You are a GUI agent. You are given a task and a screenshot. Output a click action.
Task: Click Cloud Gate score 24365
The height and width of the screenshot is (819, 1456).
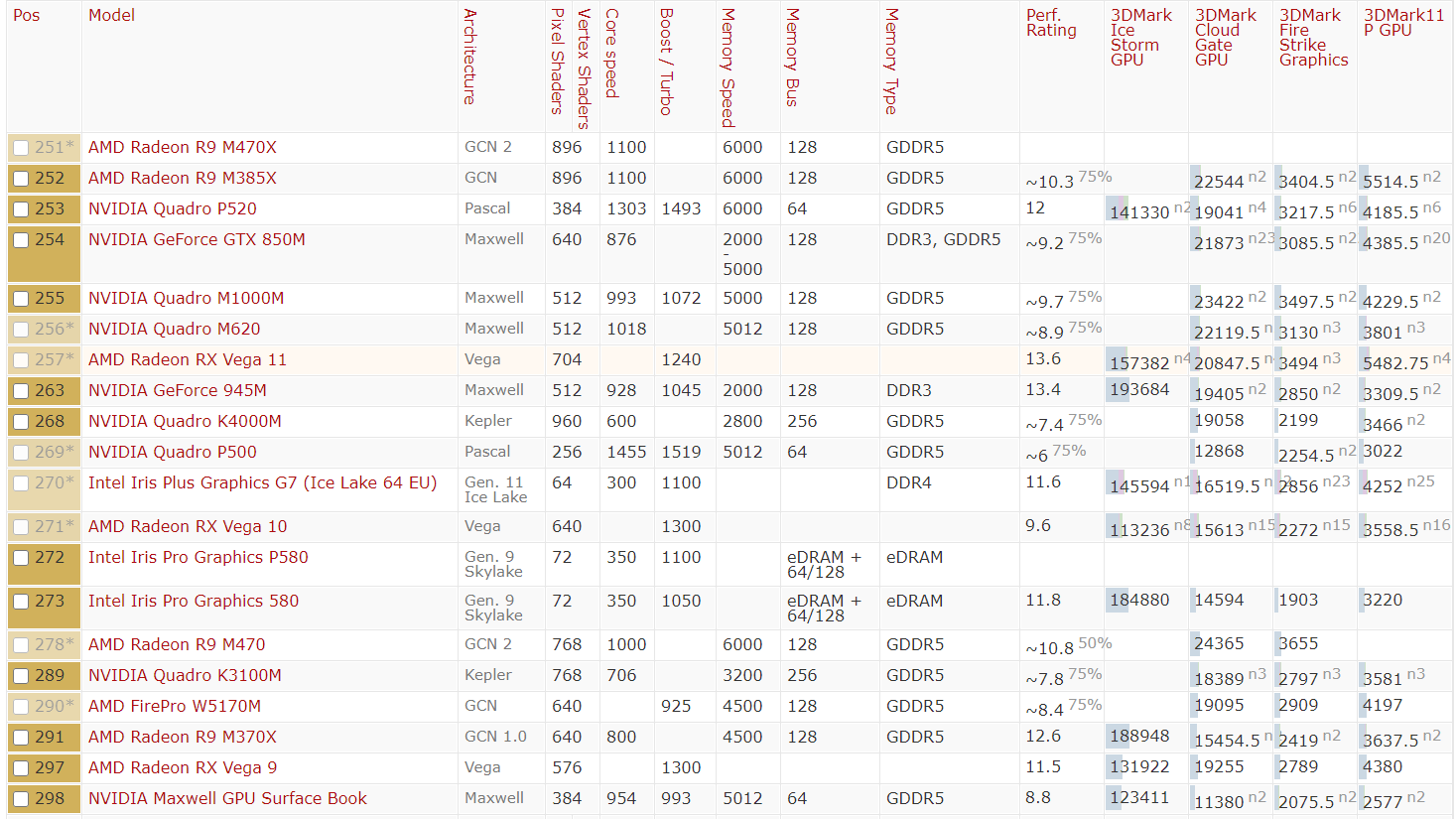click(1219, 644)
